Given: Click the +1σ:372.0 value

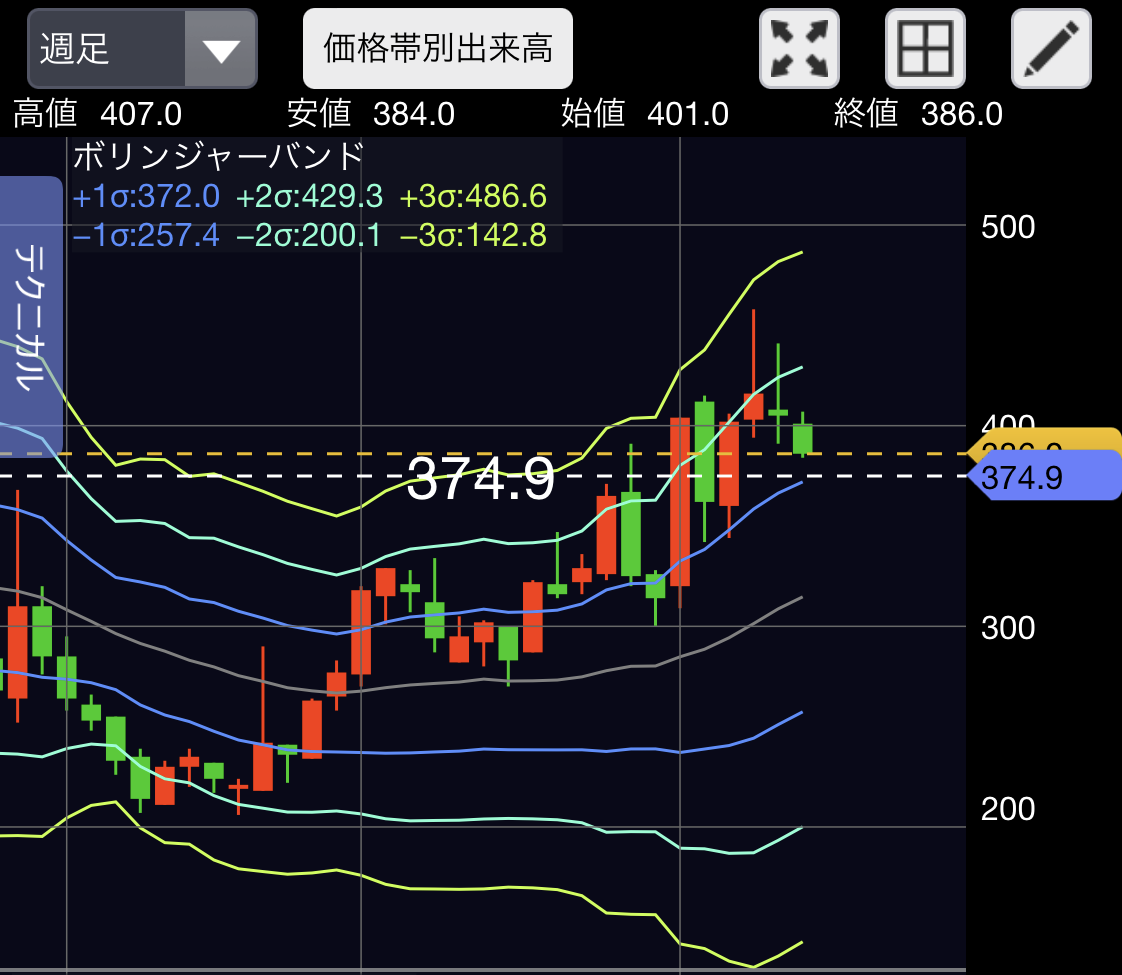Looking at the screenshot, I should point(146,196).
